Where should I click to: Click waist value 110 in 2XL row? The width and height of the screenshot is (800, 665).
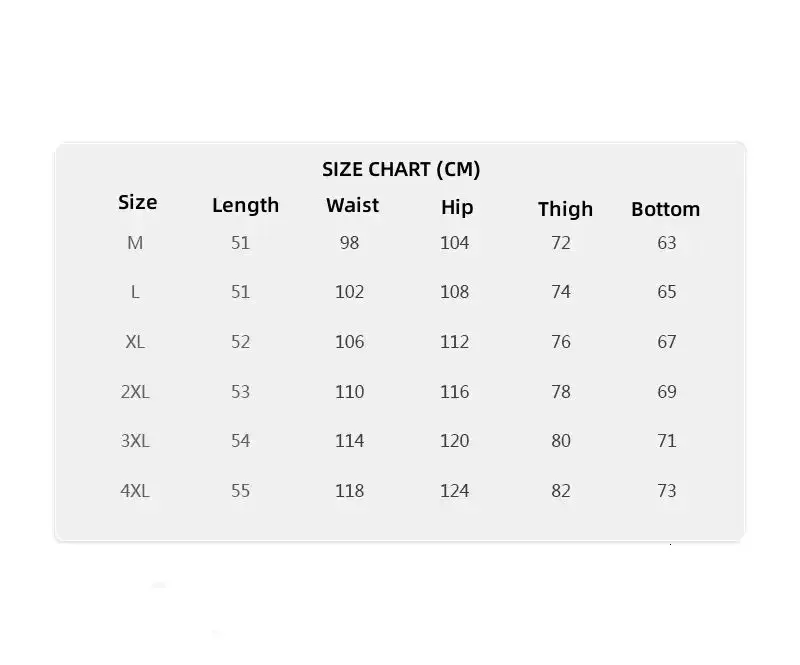(349, 392)
